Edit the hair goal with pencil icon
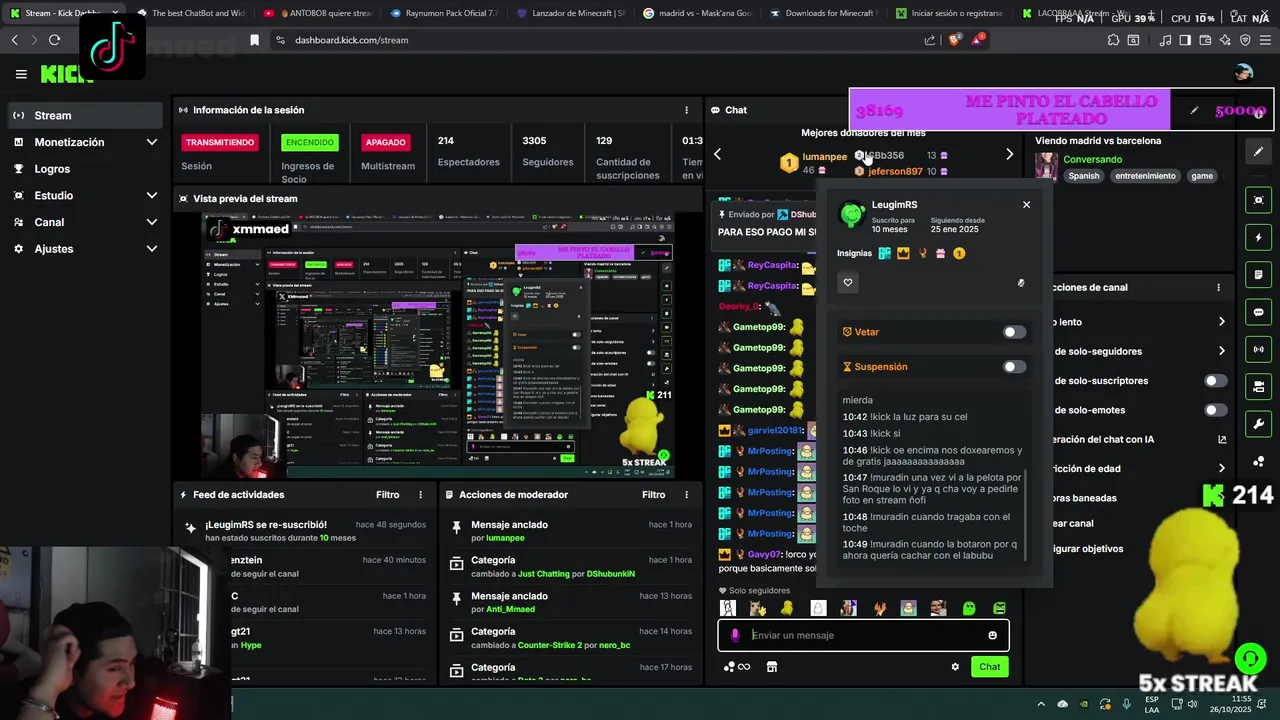1280x720 pixels. tap(1194, 111)
